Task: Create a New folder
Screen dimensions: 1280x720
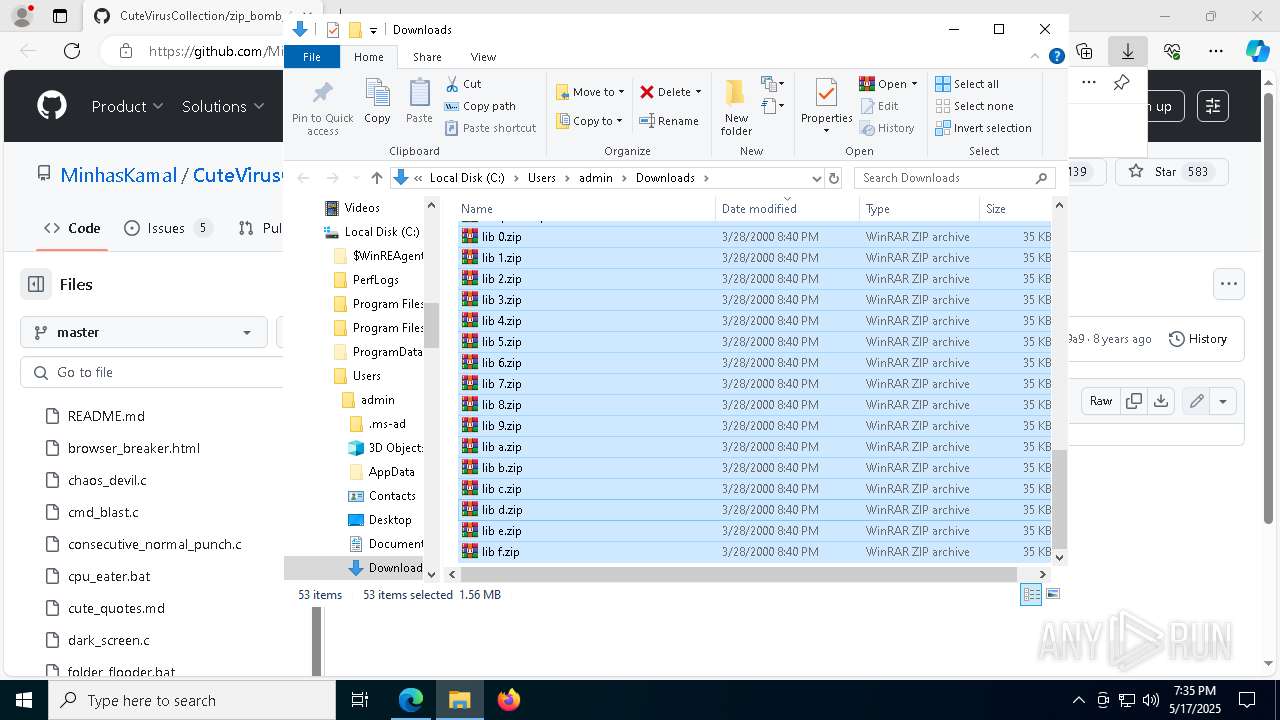Action: click(736, 108)
